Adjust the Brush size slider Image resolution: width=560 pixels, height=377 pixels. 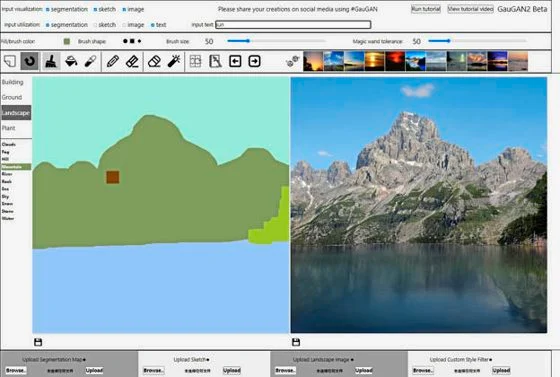click(276, 41)
